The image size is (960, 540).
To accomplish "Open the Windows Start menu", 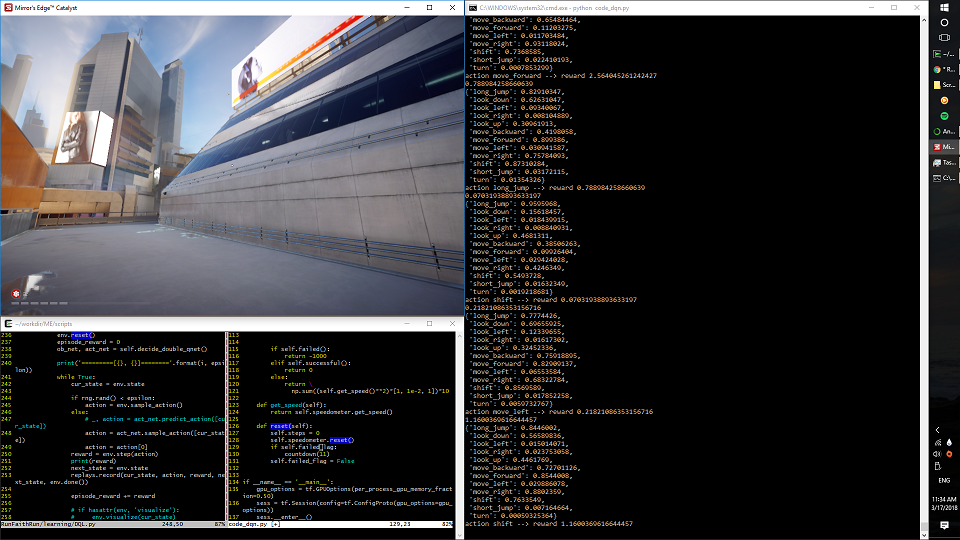I will tap(944, 7).
